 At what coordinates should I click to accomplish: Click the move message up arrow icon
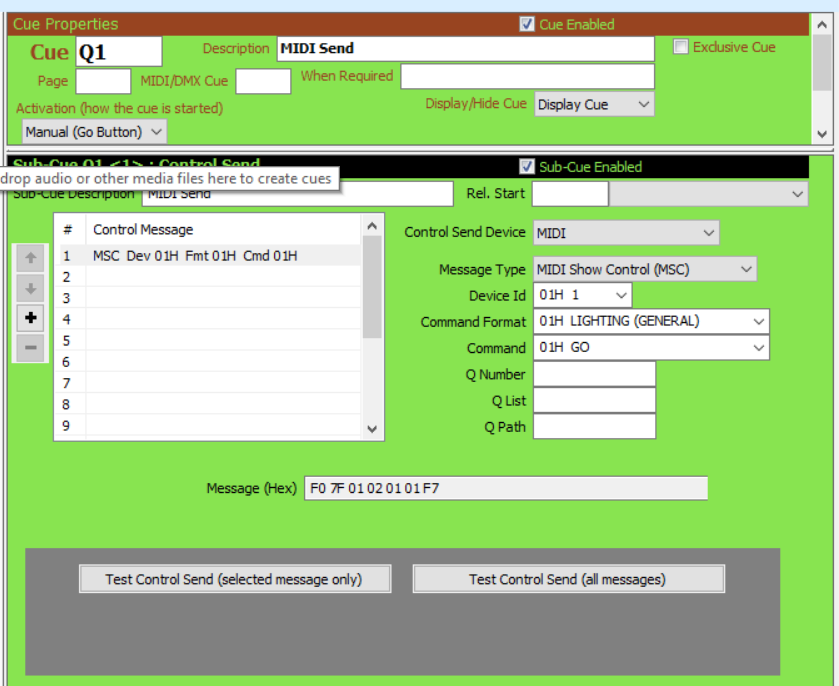(31, 258)
